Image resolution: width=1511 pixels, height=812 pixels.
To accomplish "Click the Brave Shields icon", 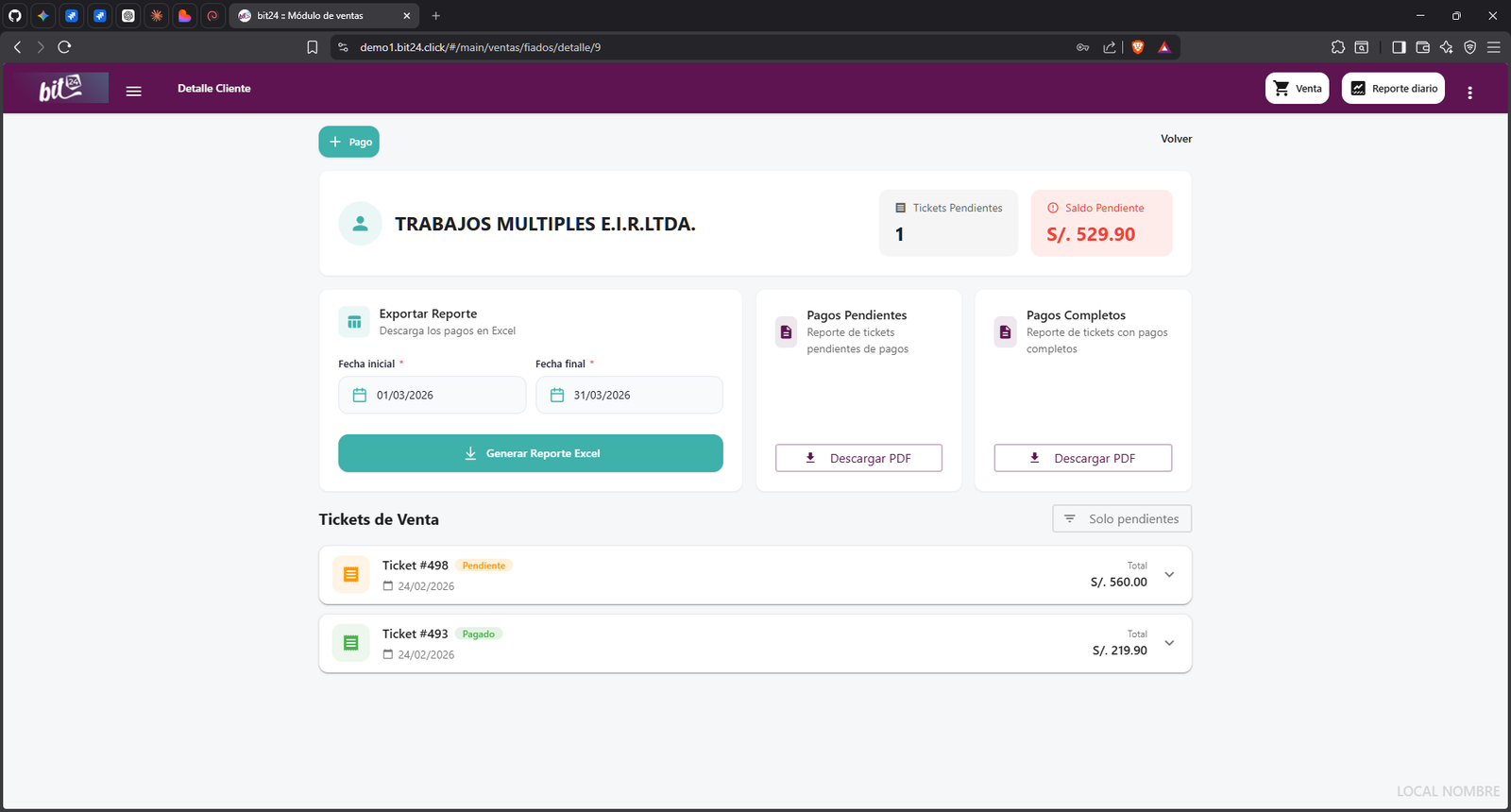I will click(1138, 47).
